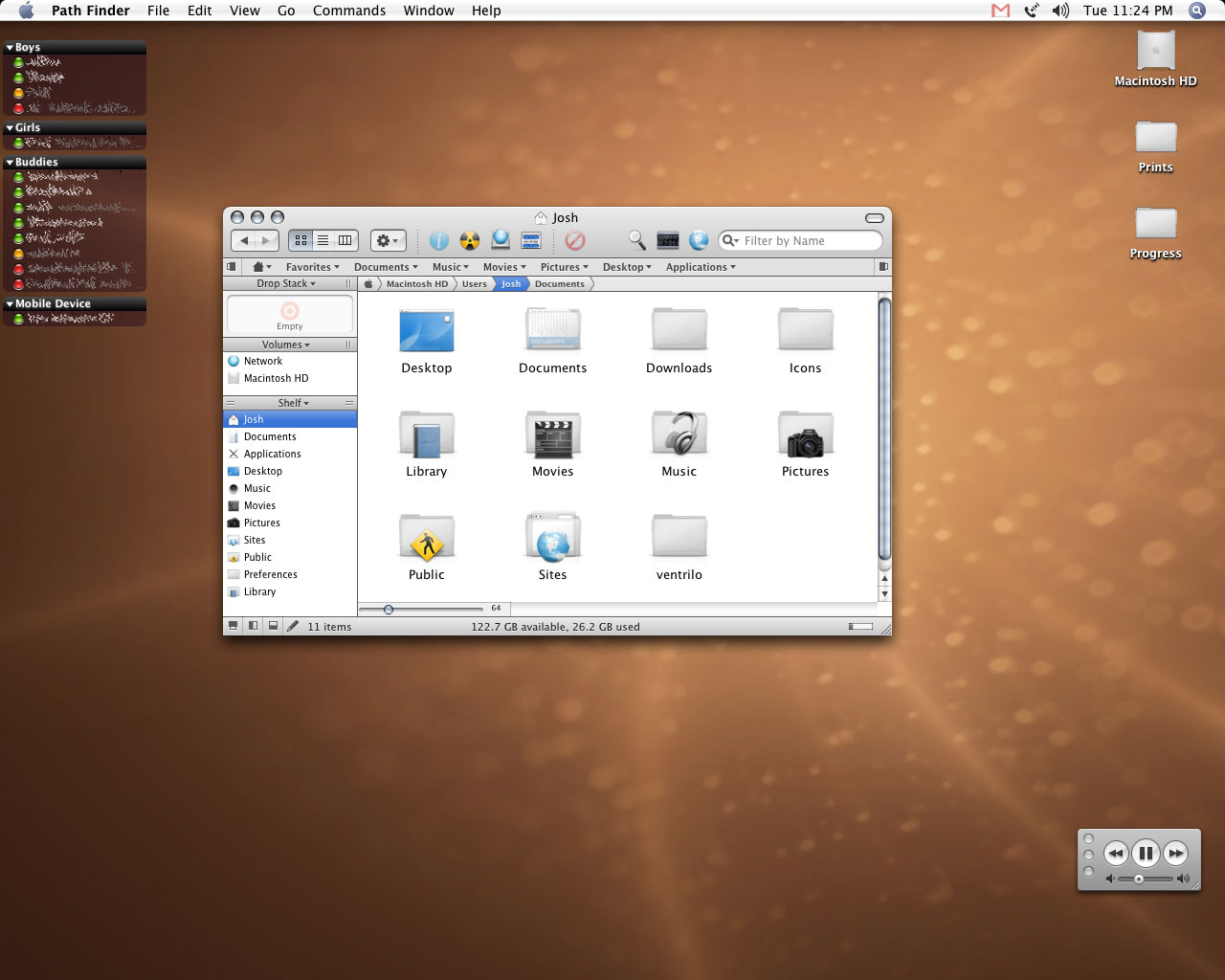Viewport: 1225px width, 980px height.
Task: Open the Macintosh HD desktop drive icon
Action: pos(1155,50)
